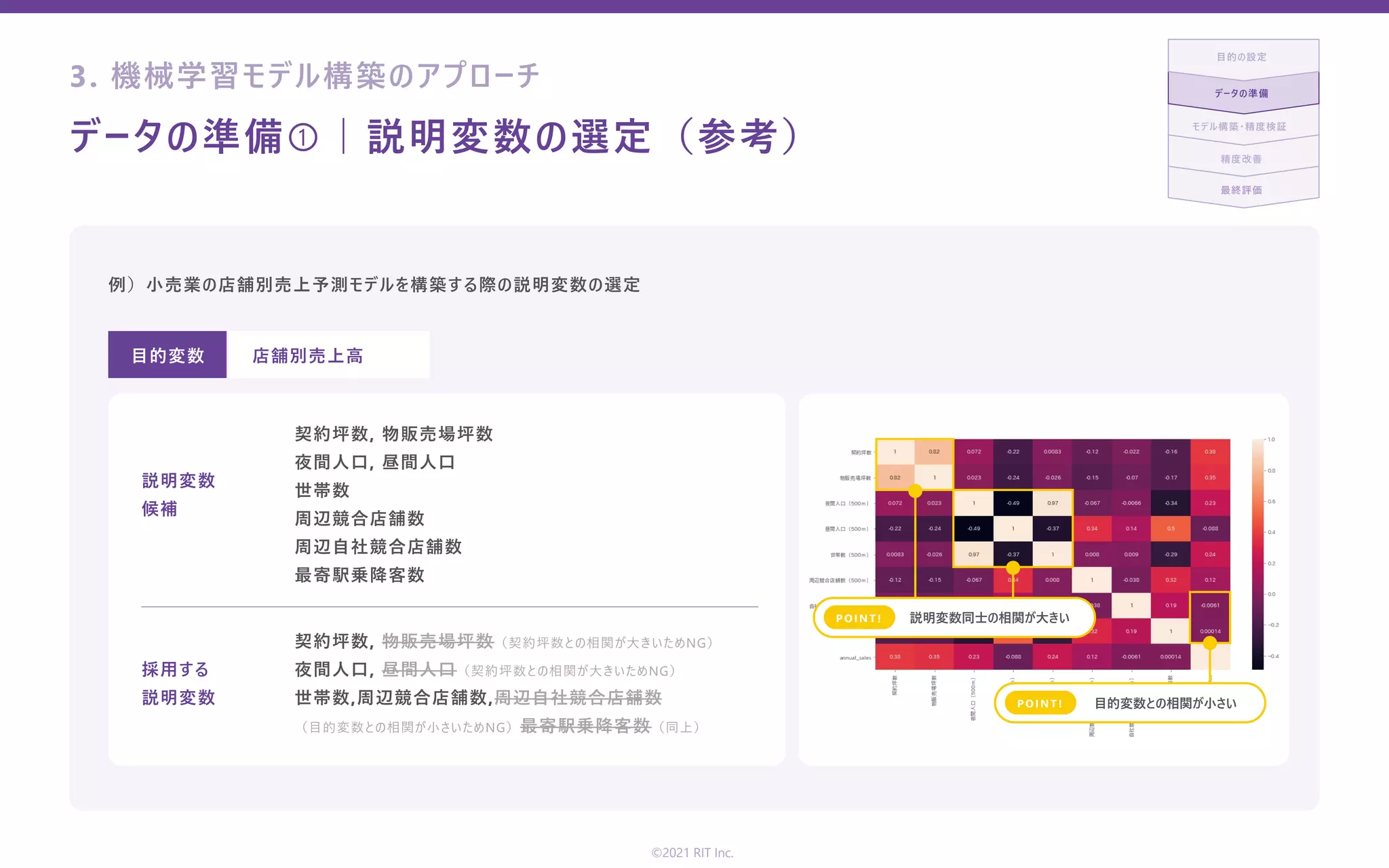Select the highlighted データの準備 step
Image resolution: width=1389 pixels, height=868 pixels.
(x=1243, y=93)
